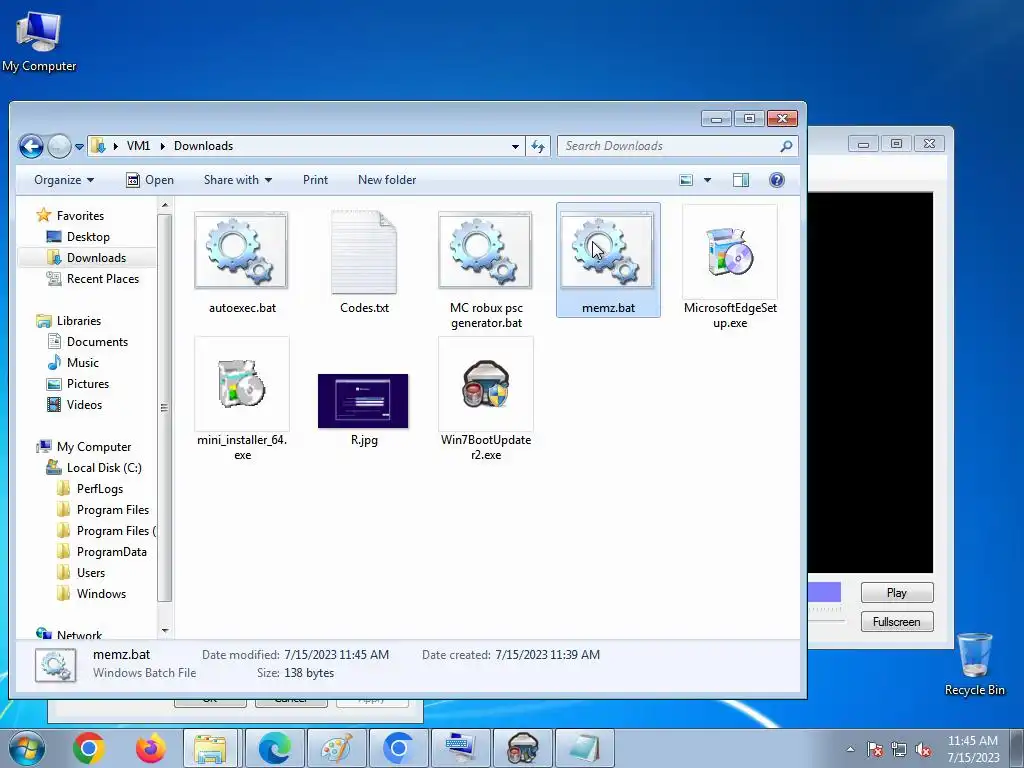Open the Chromium taskbar icon
The width and height of the screenshot is (1024, 768).
(398, 748)
